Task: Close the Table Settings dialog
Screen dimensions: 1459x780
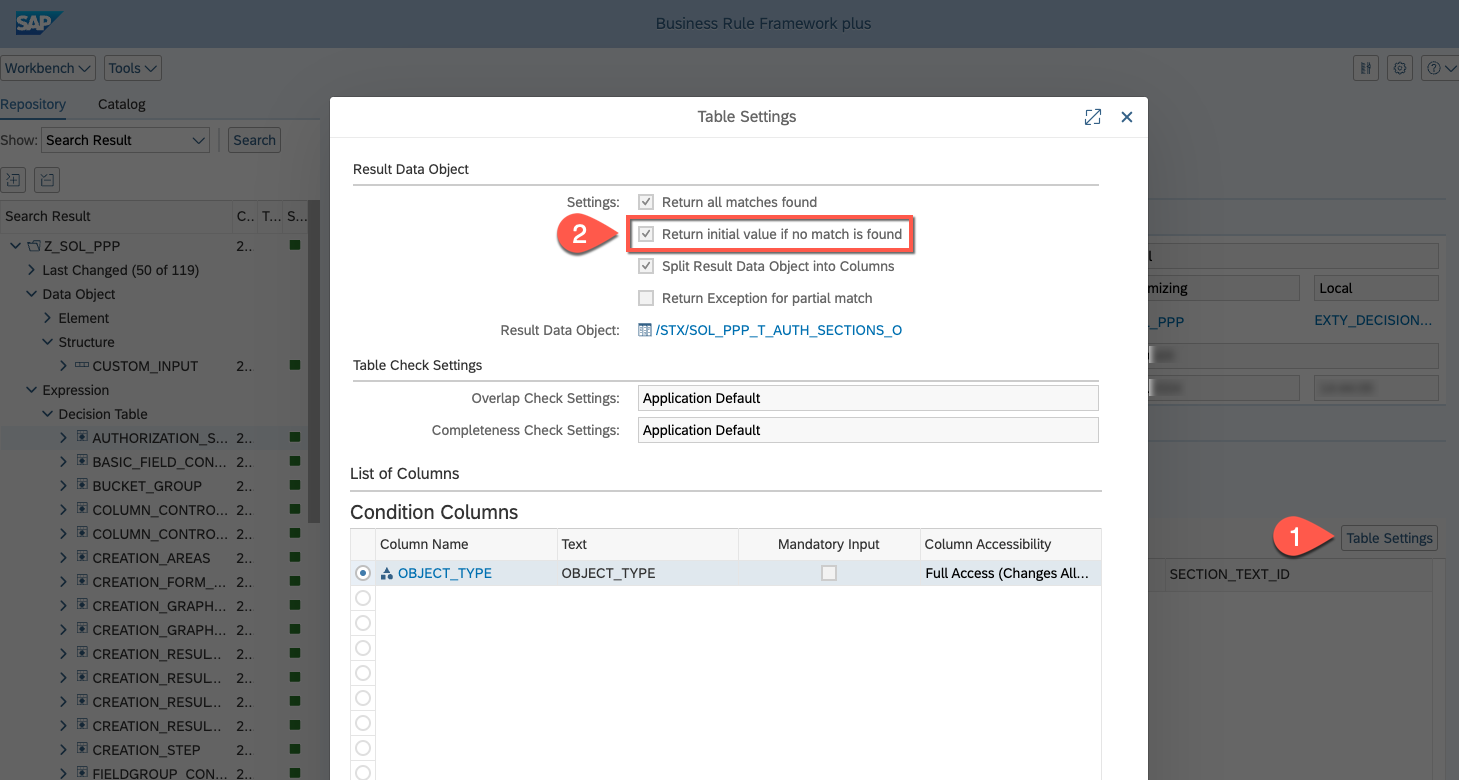Action: (1126, 117)
